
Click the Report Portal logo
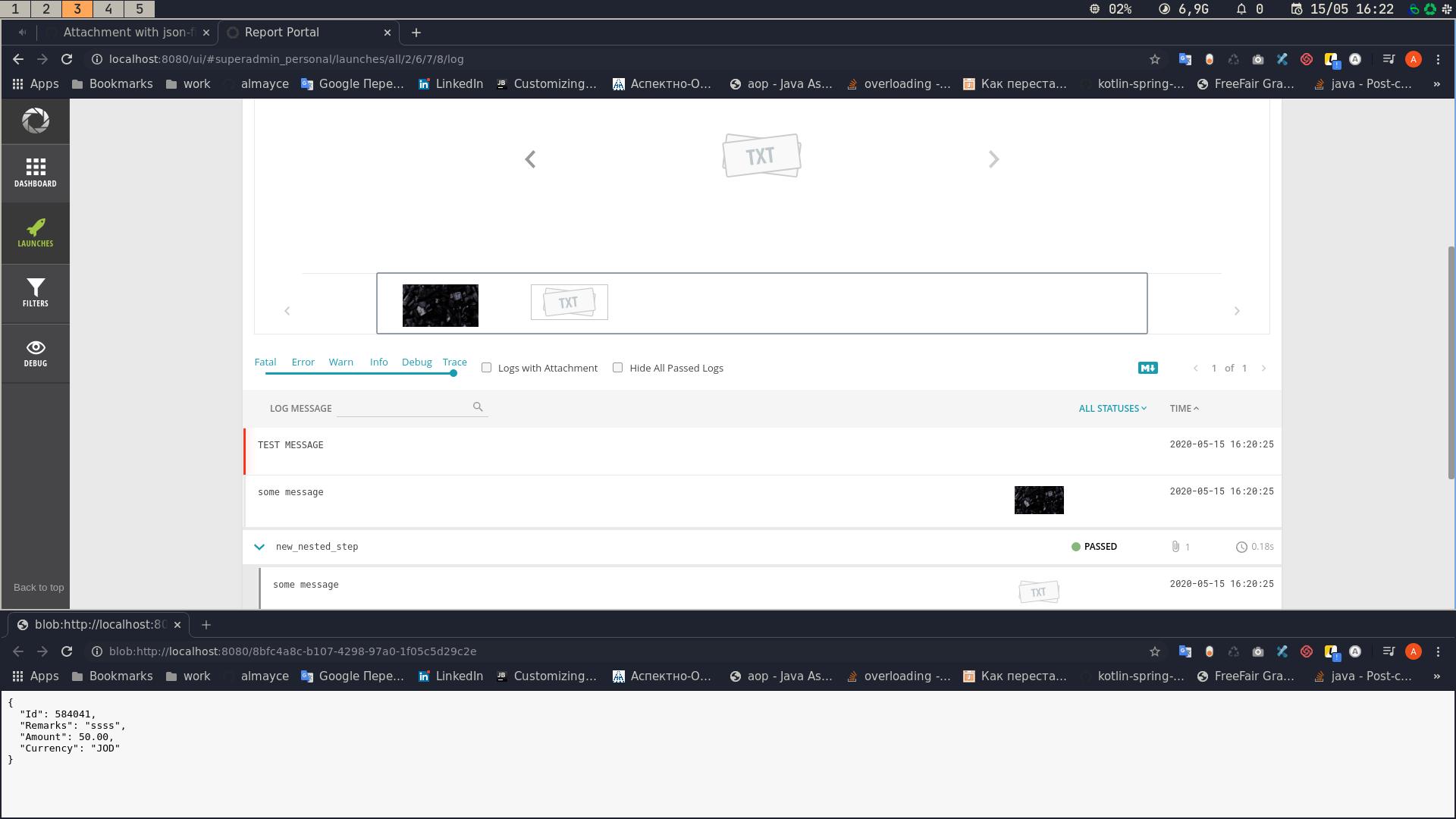click(36, 121)
